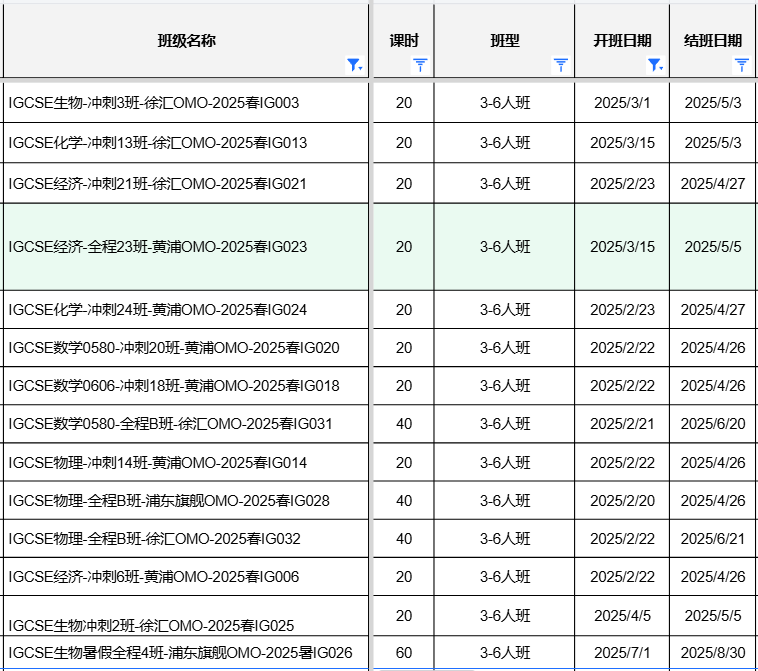Select 结班日期 2025/5/3 in IG003 row
The width and height of the screenshot is (758, 671).
(x=713, y=102)
